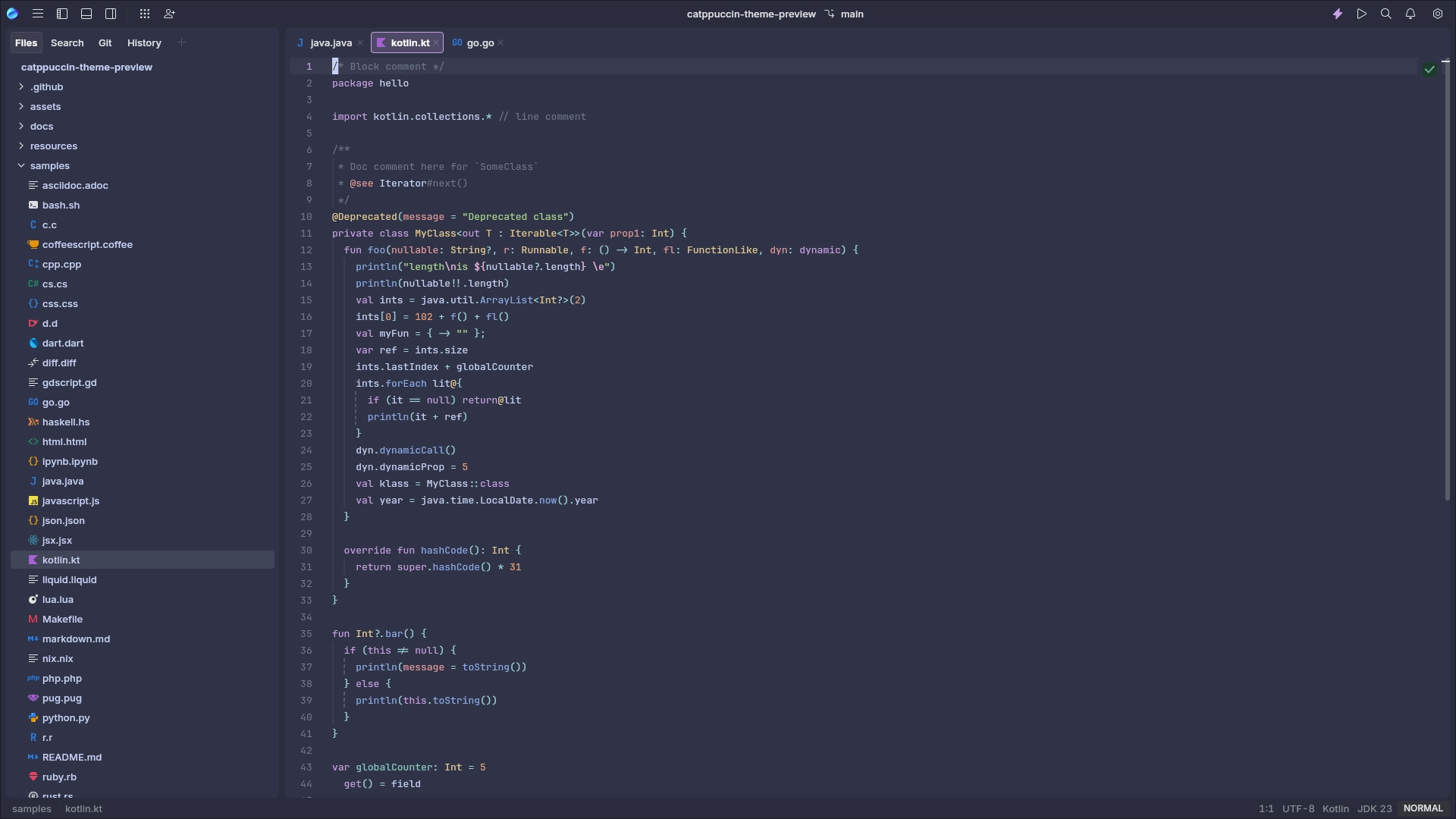Click the green checkmark inspection indicator
Screen dimensions: 1456x819
coord(1429,69)
